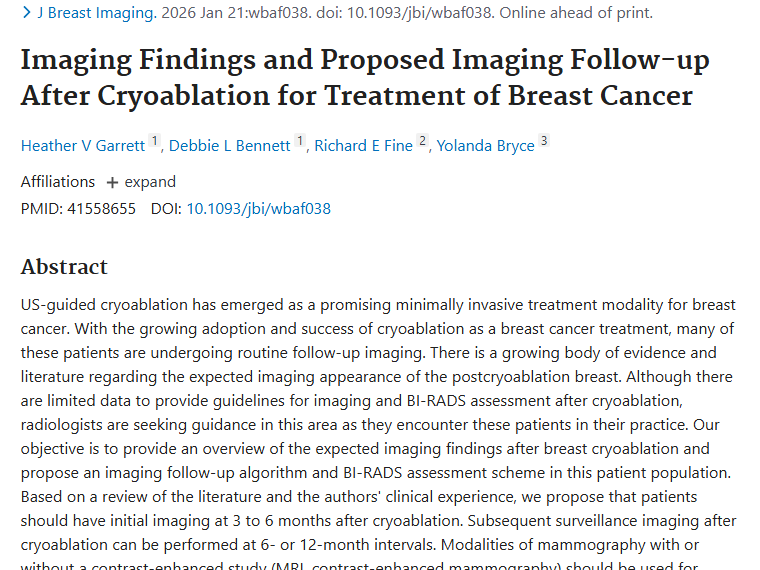The image size is (760, 570).
Task: Click affiliation superscript 2 after Fine
Action: click(423, 142)
